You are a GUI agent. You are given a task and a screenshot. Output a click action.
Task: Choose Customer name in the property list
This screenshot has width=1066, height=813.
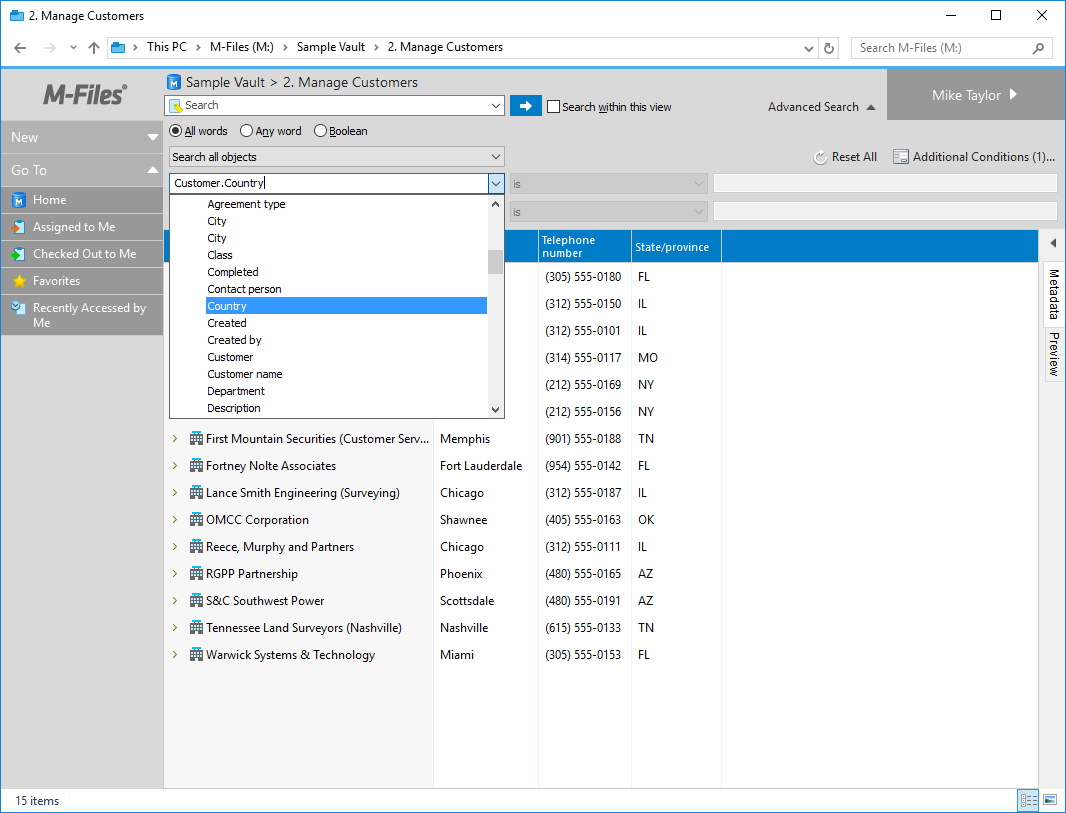click(x=346, y=374)
